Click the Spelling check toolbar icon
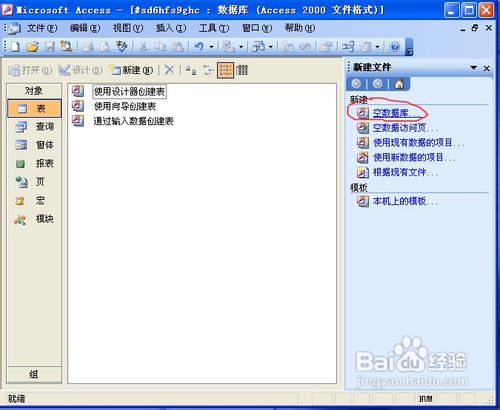This screenshot has height=410, width=500. pos(122,47)
